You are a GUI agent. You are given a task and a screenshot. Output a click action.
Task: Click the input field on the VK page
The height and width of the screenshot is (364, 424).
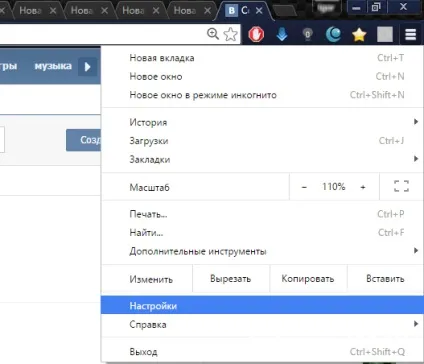(x=2, y=140)
